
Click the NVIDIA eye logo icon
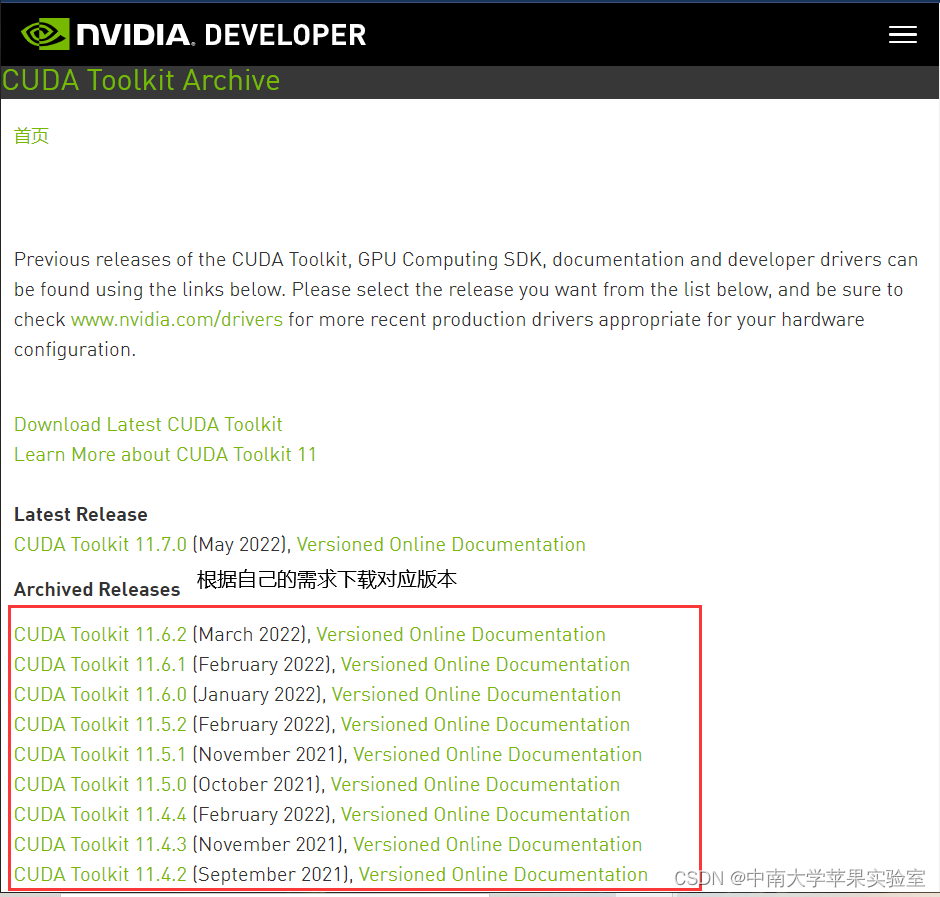click(45, 34)
